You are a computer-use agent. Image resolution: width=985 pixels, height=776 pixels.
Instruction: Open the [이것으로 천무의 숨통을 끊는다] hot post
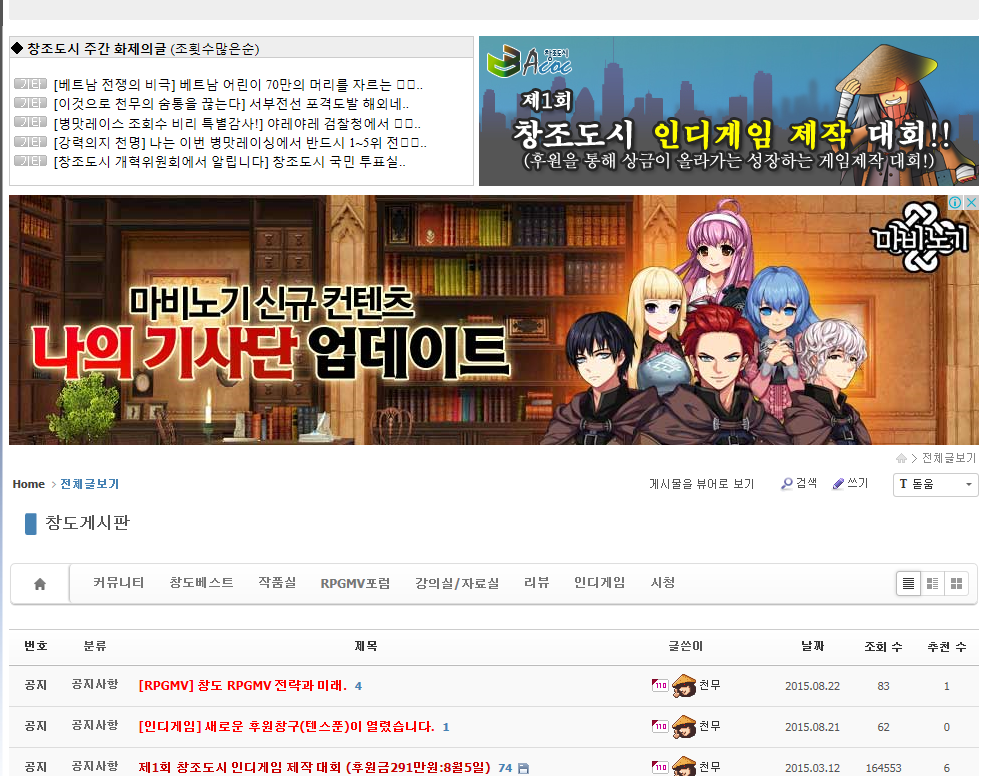click(x=231, y=104)
